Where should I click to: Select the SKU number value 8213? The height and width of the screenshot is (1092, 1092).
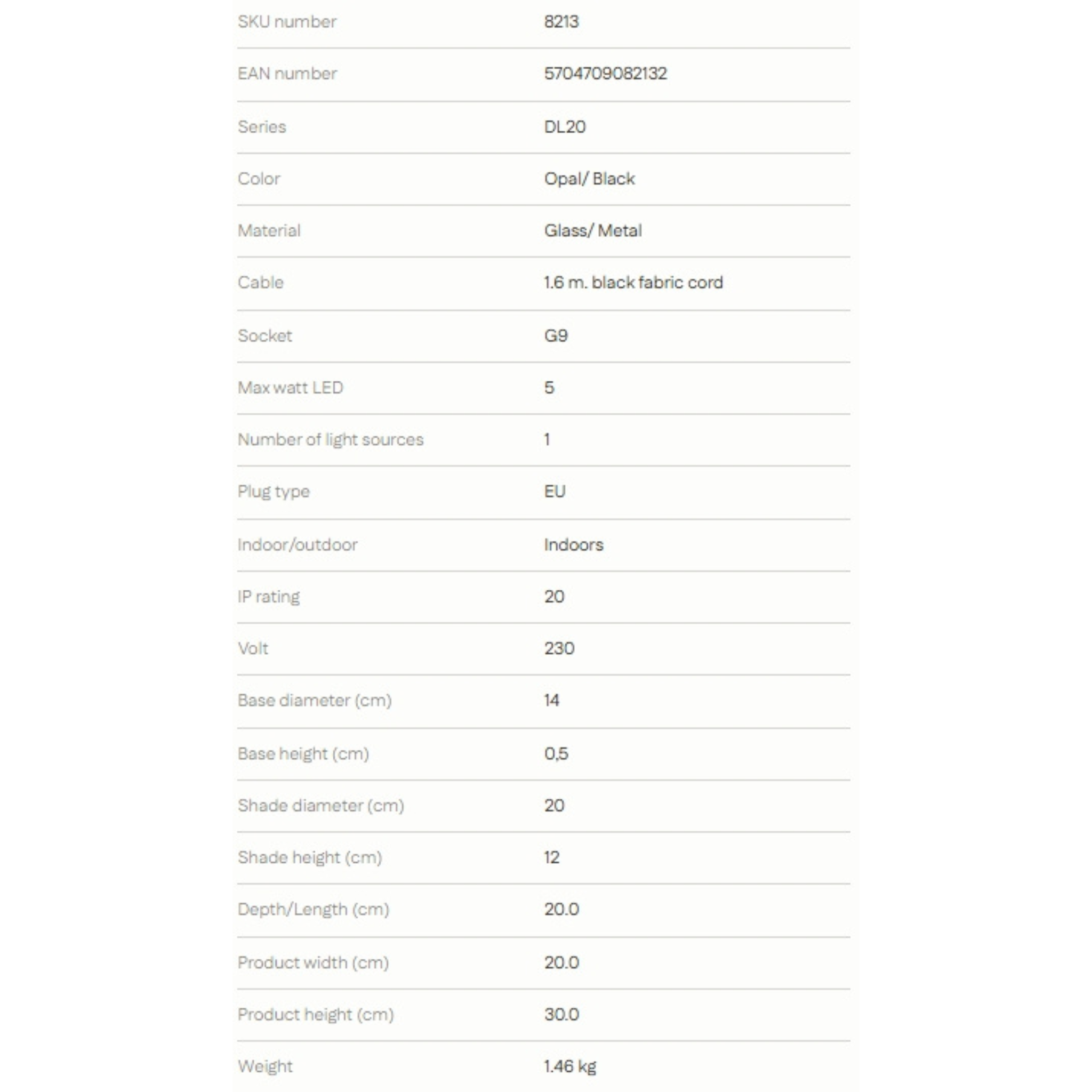pos(561,21)
